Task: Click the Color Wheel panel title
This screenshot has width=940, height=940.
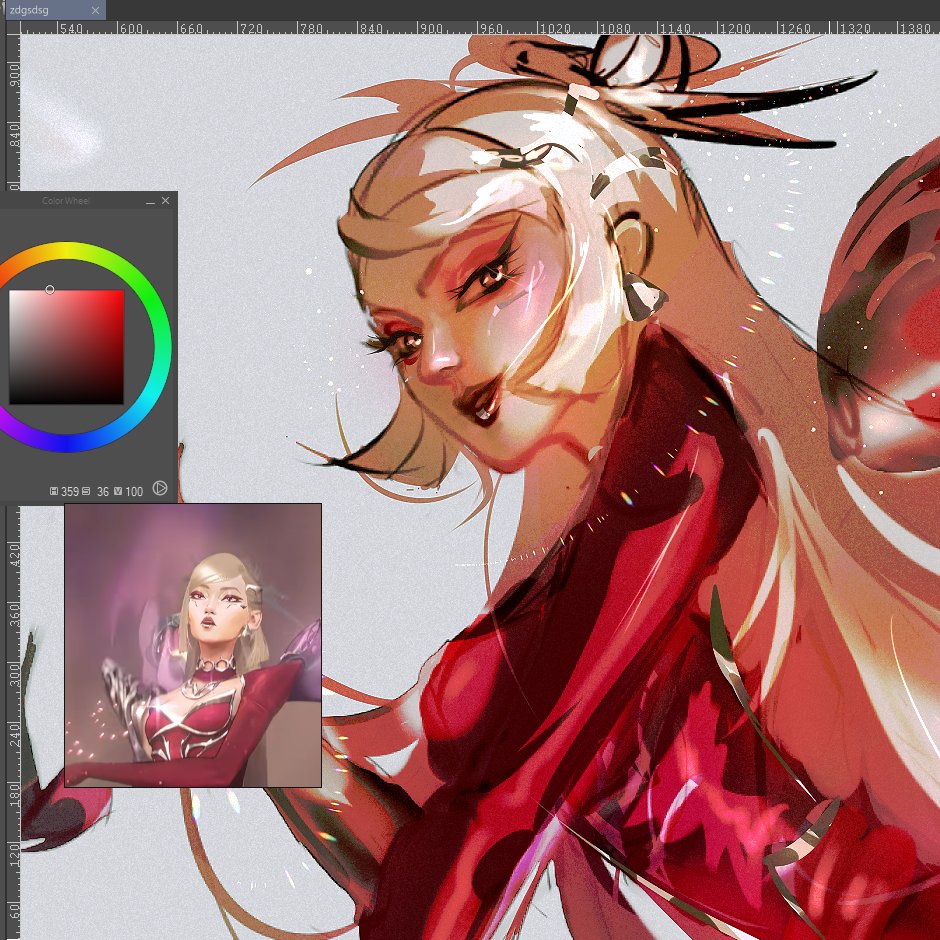Action: 66,201
